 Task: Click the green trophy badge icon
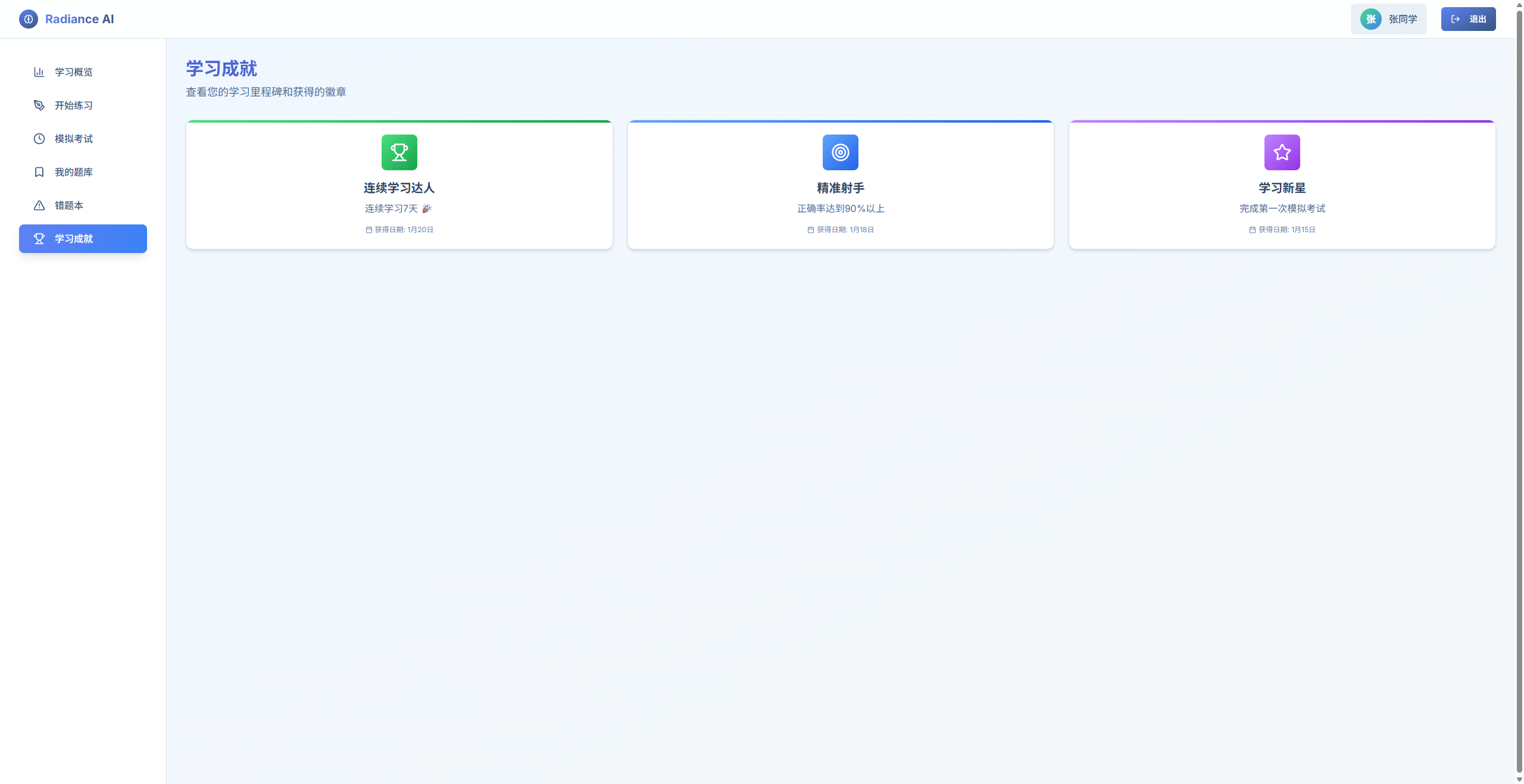399,152
